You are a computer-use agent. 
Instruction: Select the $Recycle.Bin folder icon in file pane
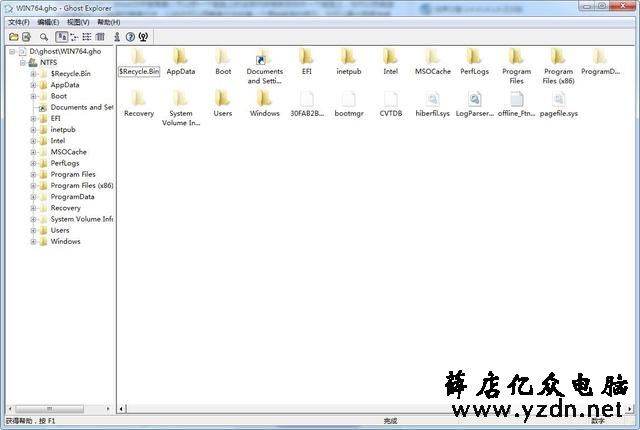139,57
